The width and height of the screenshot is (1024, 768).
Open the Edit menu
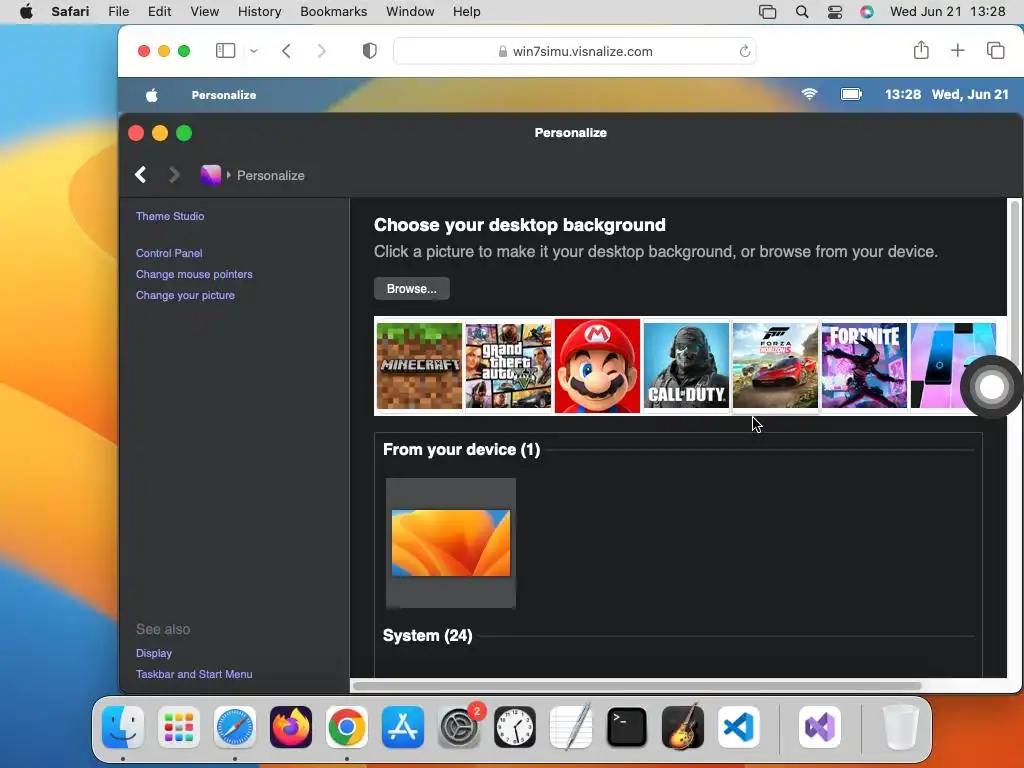coord(159,12)
